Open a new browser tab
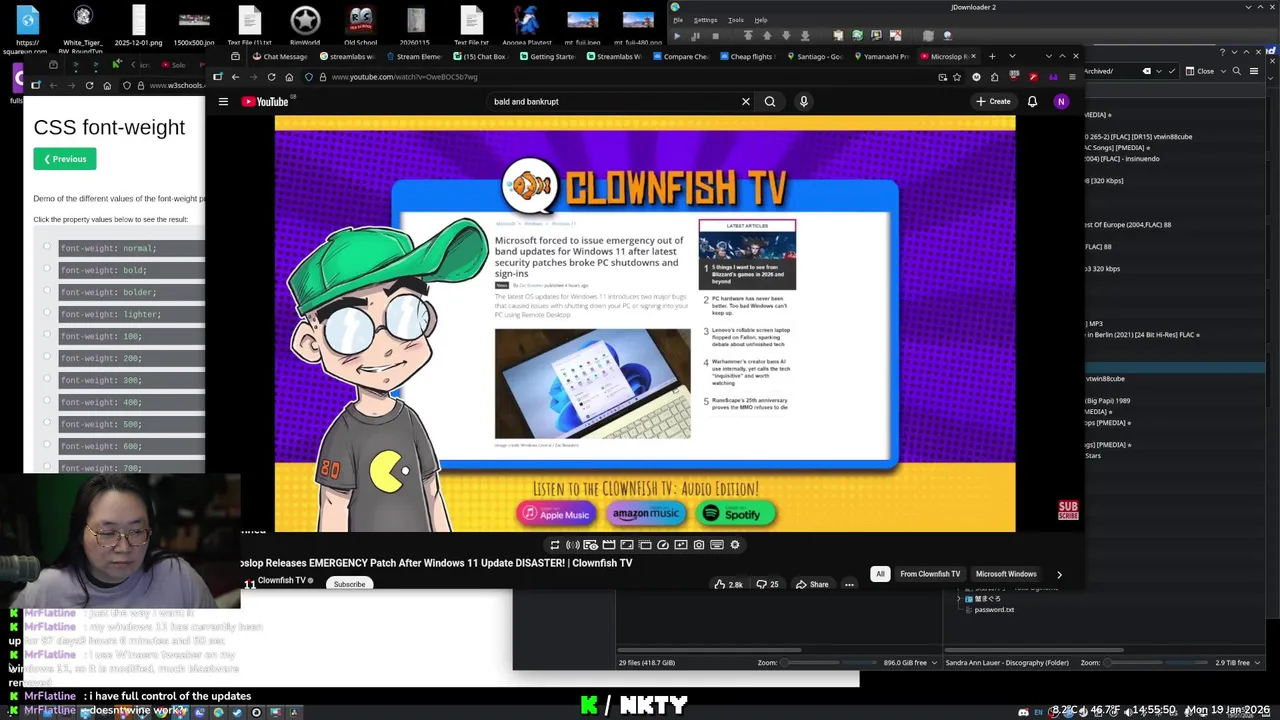 point(990,56)
